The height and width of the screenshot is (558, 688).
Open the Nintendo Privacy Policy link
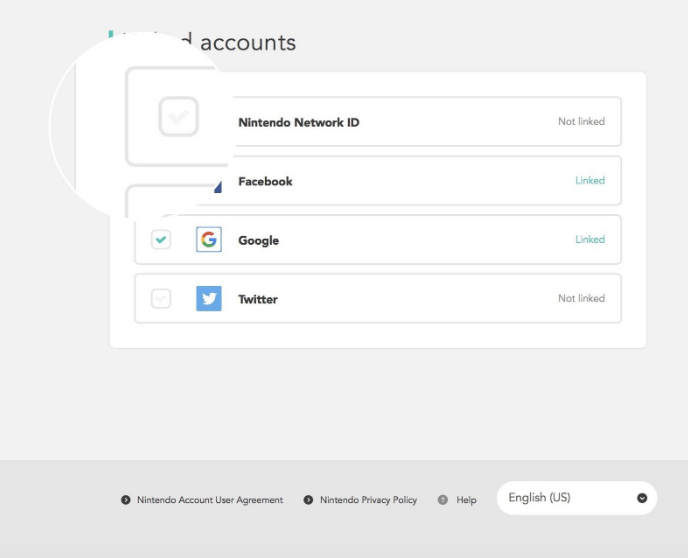point(369,500)
